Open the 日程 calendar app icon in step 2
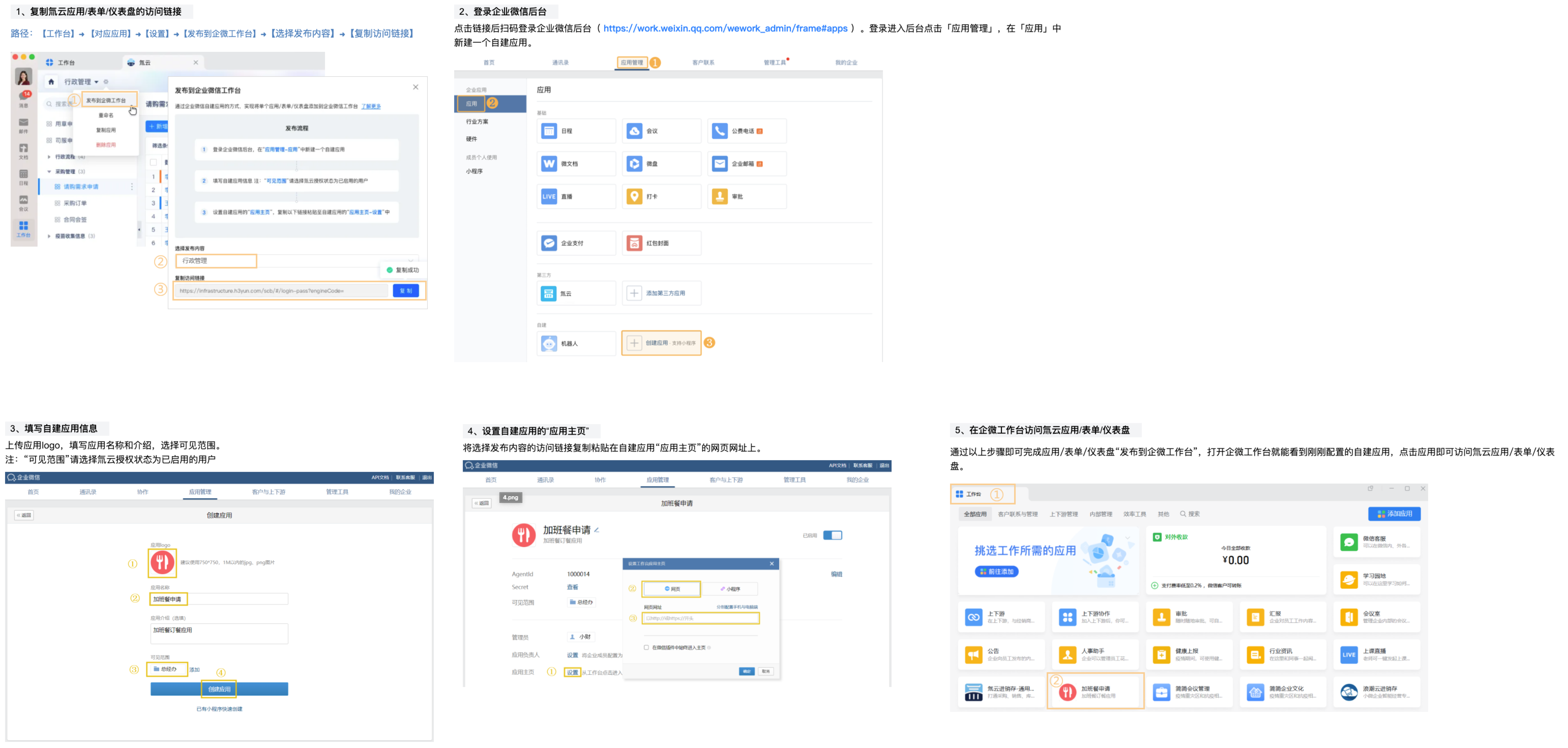The width and height of the screenshot is (1568, 748). coord(549,131)
